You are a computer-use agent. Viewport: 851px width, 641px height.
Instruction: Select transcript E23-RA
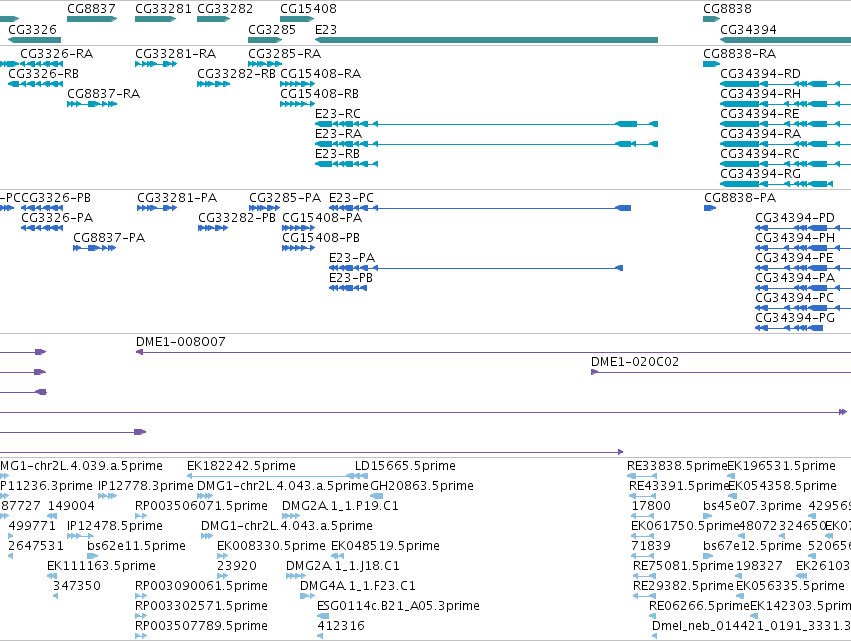[x=338, y=134]
